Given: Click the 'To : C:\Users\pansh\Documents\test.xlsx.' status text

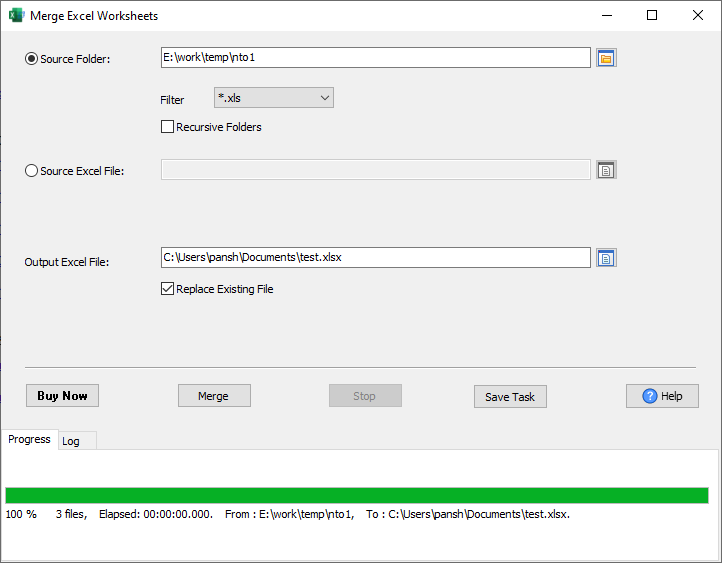Looking at the screenshot, I should coord(468,514).
